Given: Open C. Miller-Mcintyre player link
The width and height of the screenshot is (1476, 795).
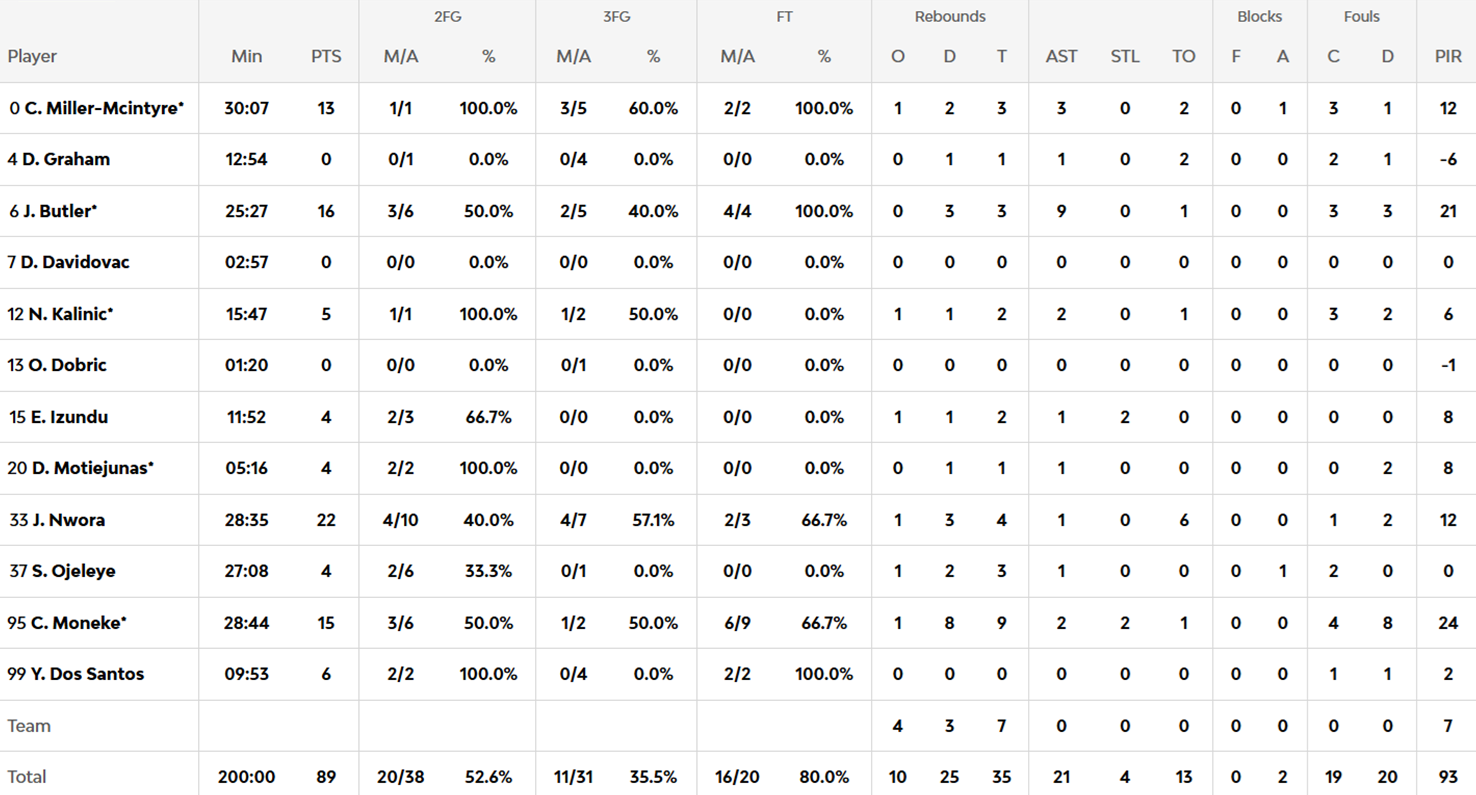Looking at the screenshot, I should coord(103,108).
